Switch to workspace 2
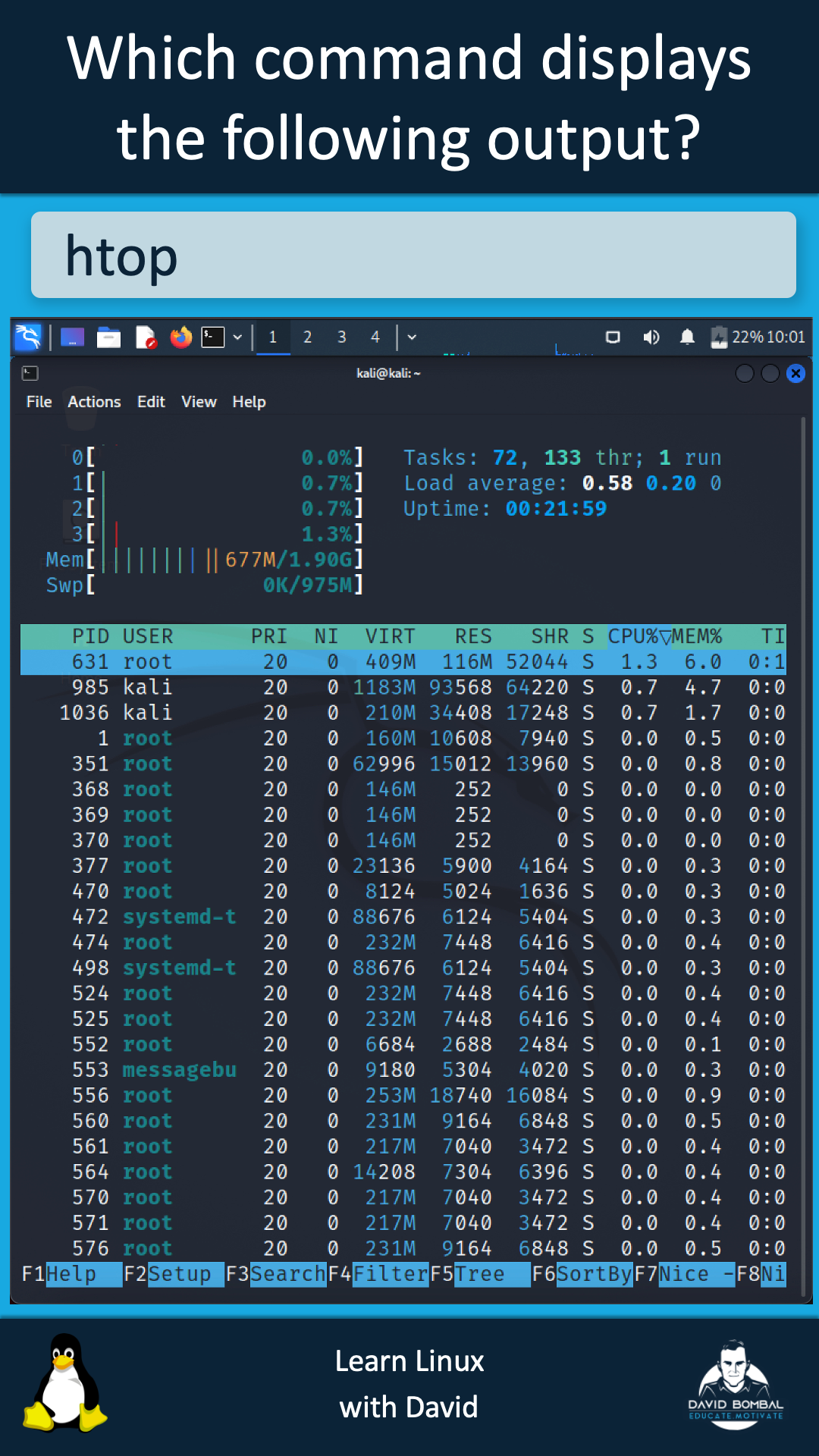This screenshot has height=1456, width=819. [x=307, y=337]
